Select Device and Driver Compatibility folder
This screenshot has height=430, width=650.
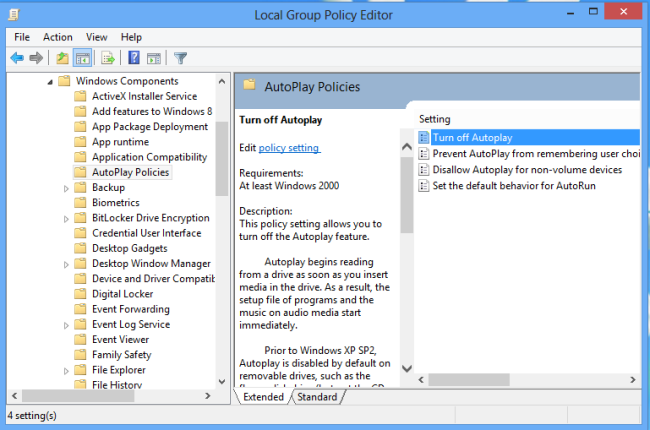point(153,279)
